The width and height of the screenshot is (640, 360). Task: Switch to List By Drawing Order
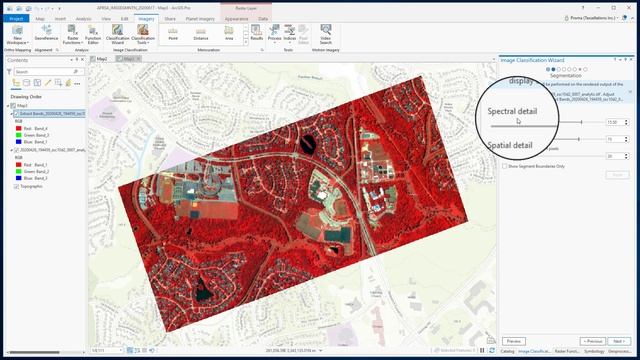pyautogui.click(x=16, y=83)
